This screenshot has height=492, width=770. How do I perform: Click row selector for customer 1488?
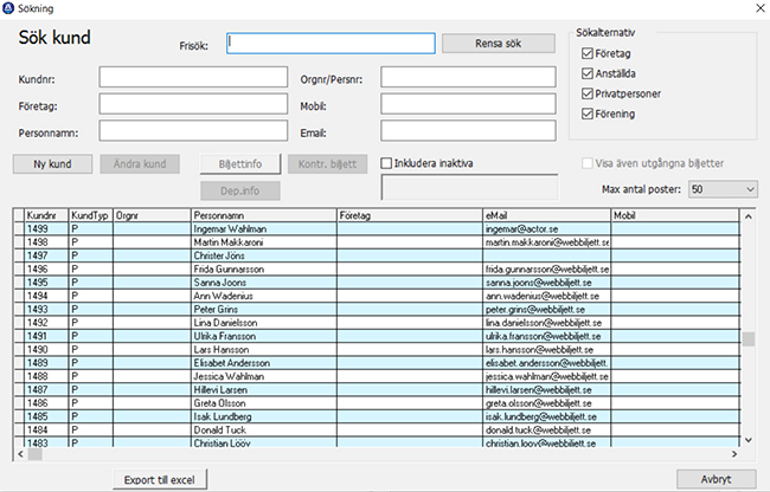(x=19, y=376)
